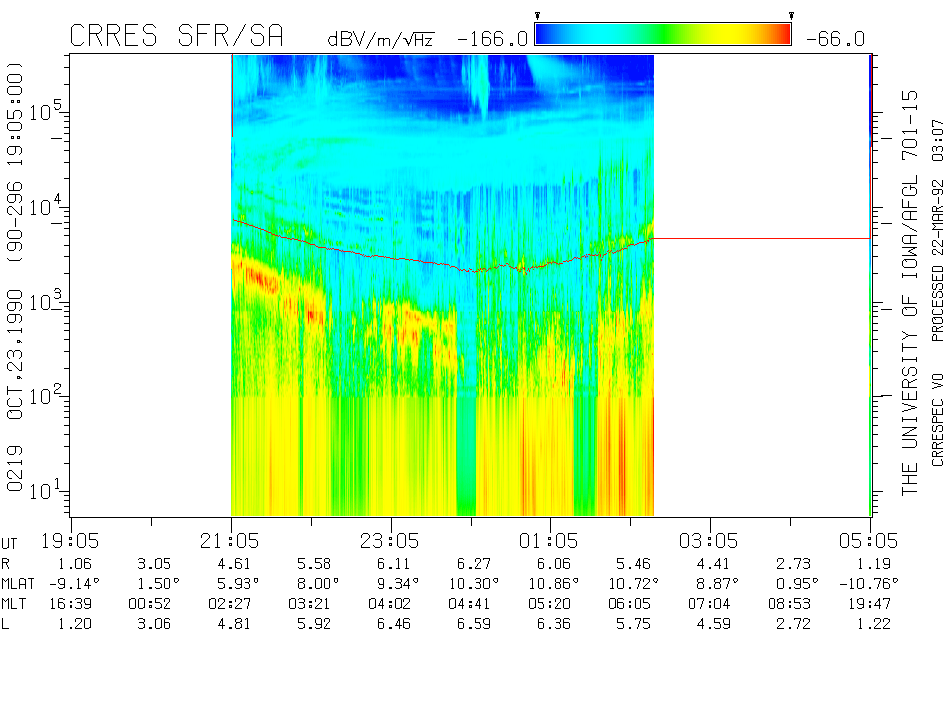Click the left triangle marker above the color bar
The width and height of the screenshot is (945, 720).
click(537, 16)
